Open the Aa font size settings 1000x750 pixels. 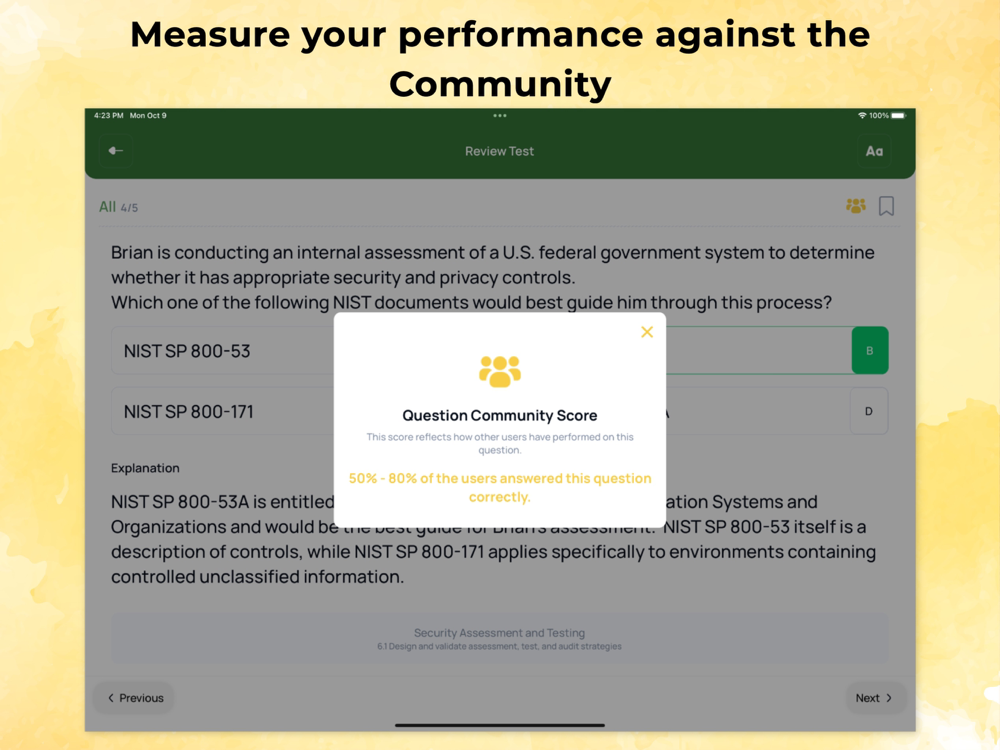point(874,151)
